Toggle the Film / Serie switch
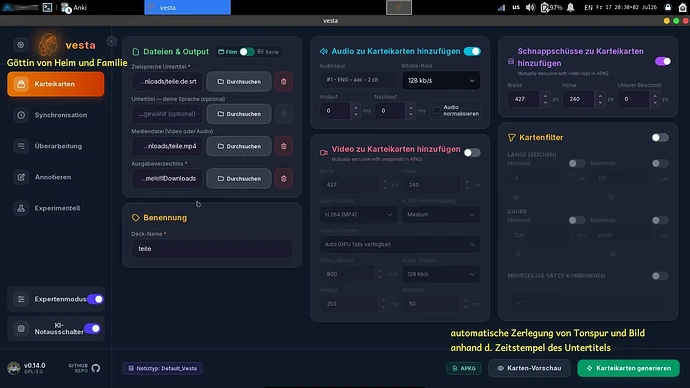 (246, 52)
